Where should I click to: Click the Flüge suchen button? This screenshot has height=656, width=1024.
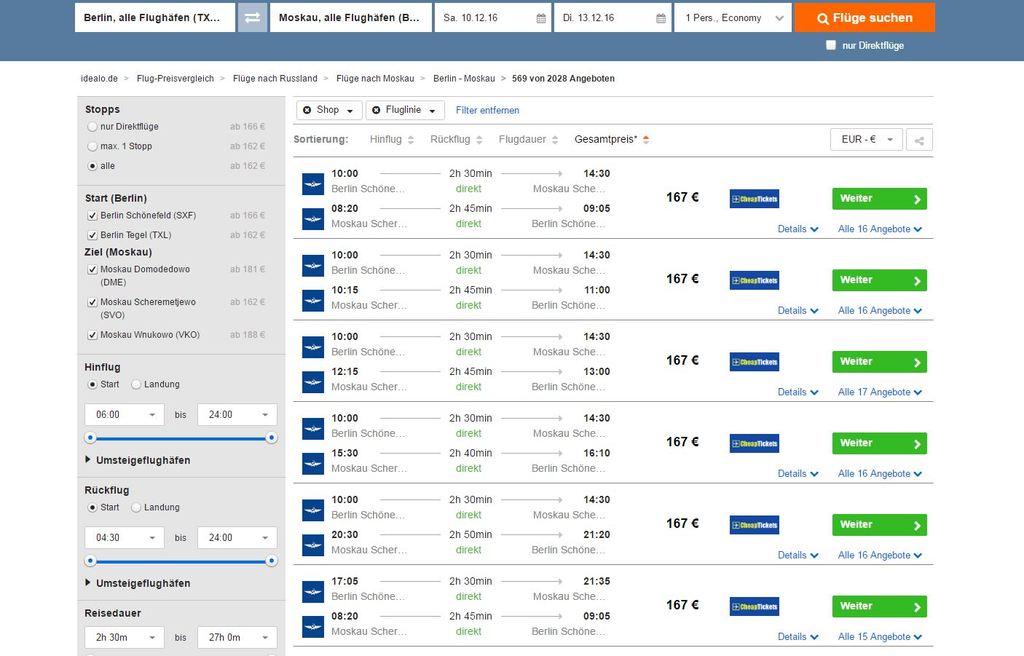(865, 18)
